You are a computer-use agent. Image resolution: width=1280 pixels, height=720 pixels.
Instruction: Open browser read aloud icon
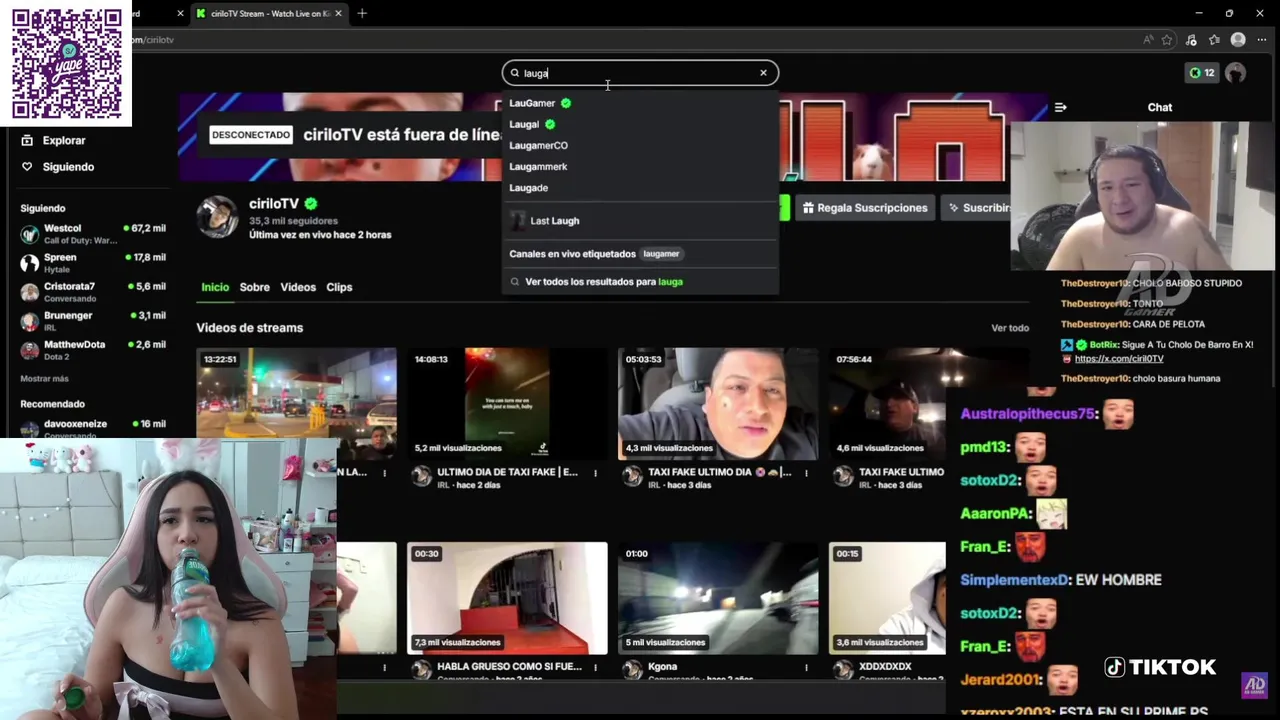point(1148,40)
